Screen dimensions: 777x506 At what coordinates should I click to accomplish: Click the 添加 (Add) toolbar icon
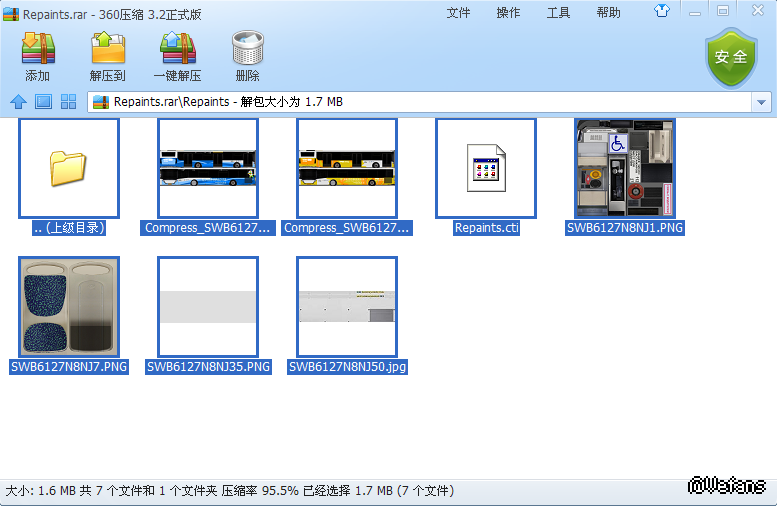(x=38, y=48)
